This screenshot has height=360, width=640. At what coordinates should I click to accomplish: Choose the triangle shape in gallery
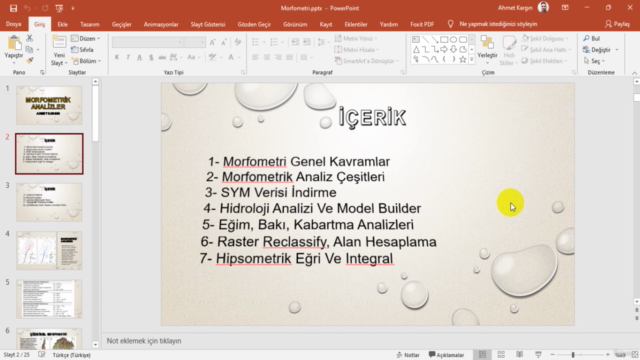416,49
